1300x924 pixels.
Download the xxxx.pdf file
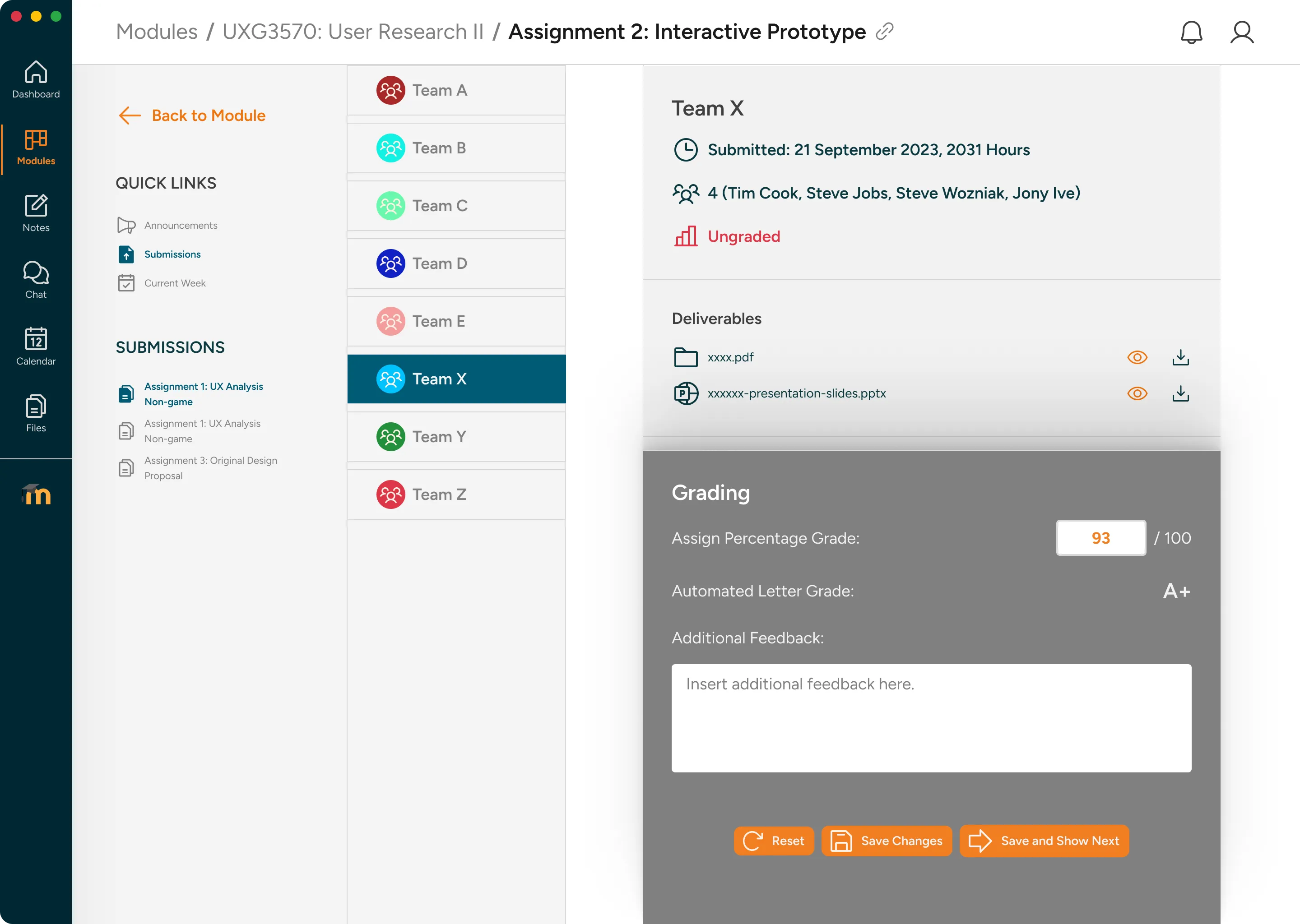pos(1180,357)
